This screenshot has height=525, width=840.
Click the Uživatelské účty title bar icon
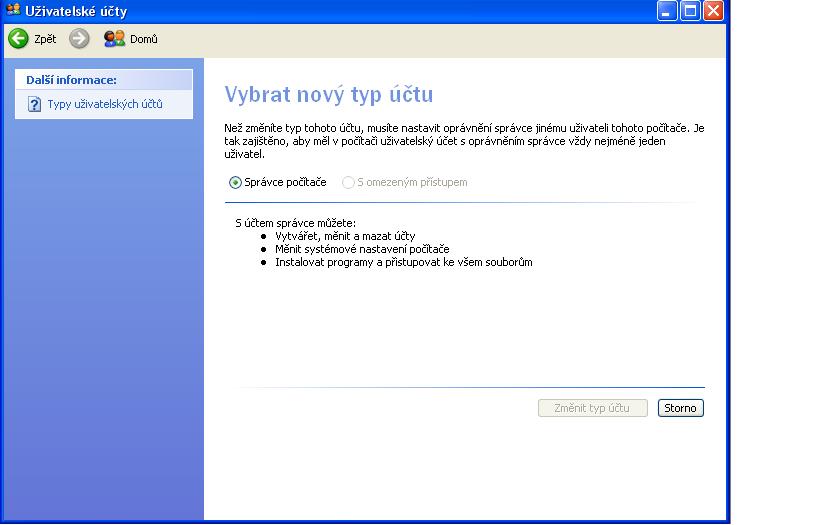pyautogui.click(x=13, y=10)
